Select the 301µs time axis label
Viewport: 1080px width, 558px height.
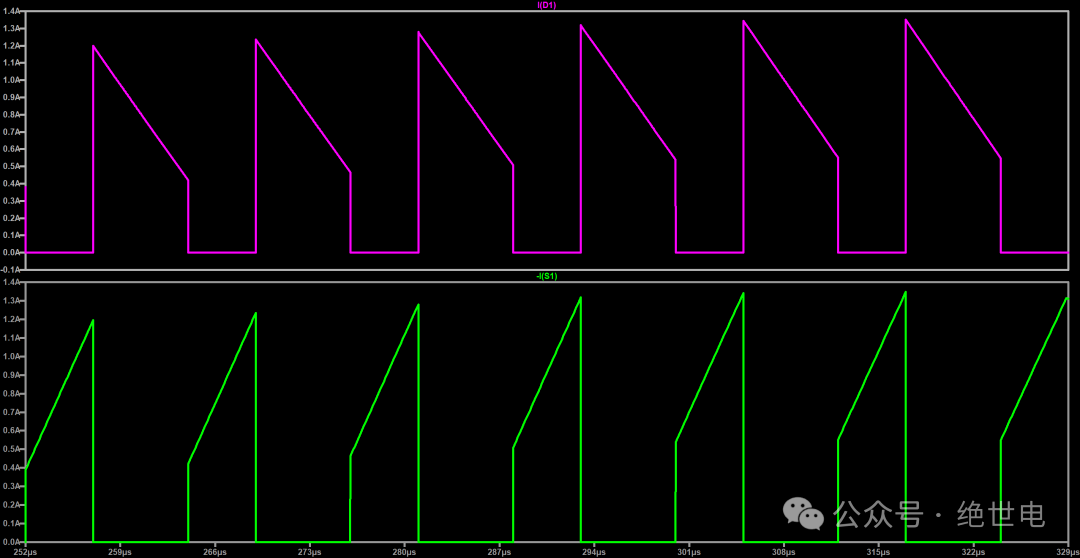[x=689, y=551]
